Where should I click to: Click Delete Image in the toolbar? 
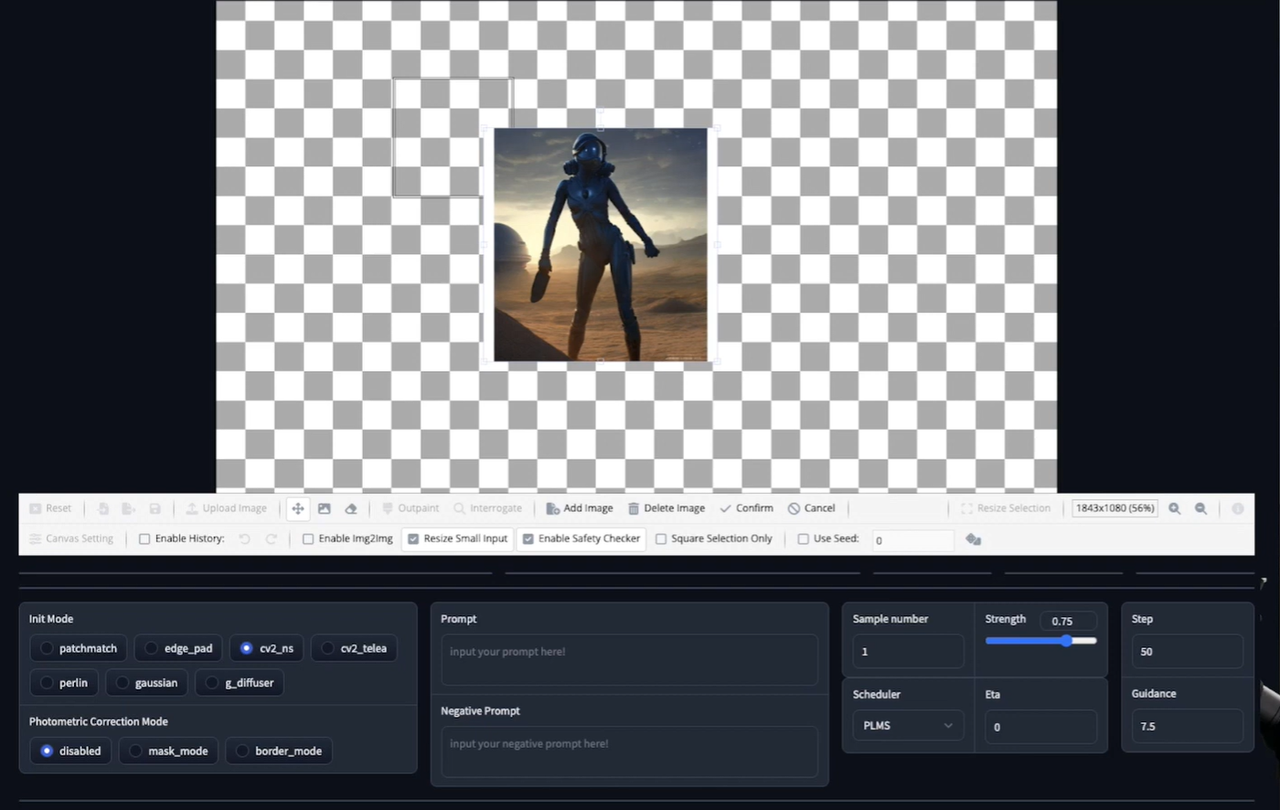pos(666,508)
